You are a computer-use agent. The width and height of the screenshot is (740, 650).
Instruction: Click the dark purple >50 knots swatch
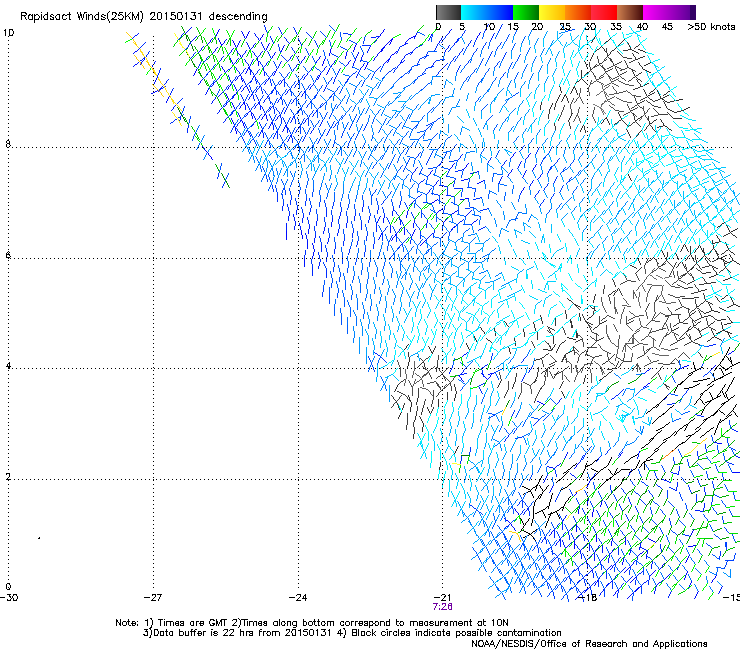click(x=693, y=12)
